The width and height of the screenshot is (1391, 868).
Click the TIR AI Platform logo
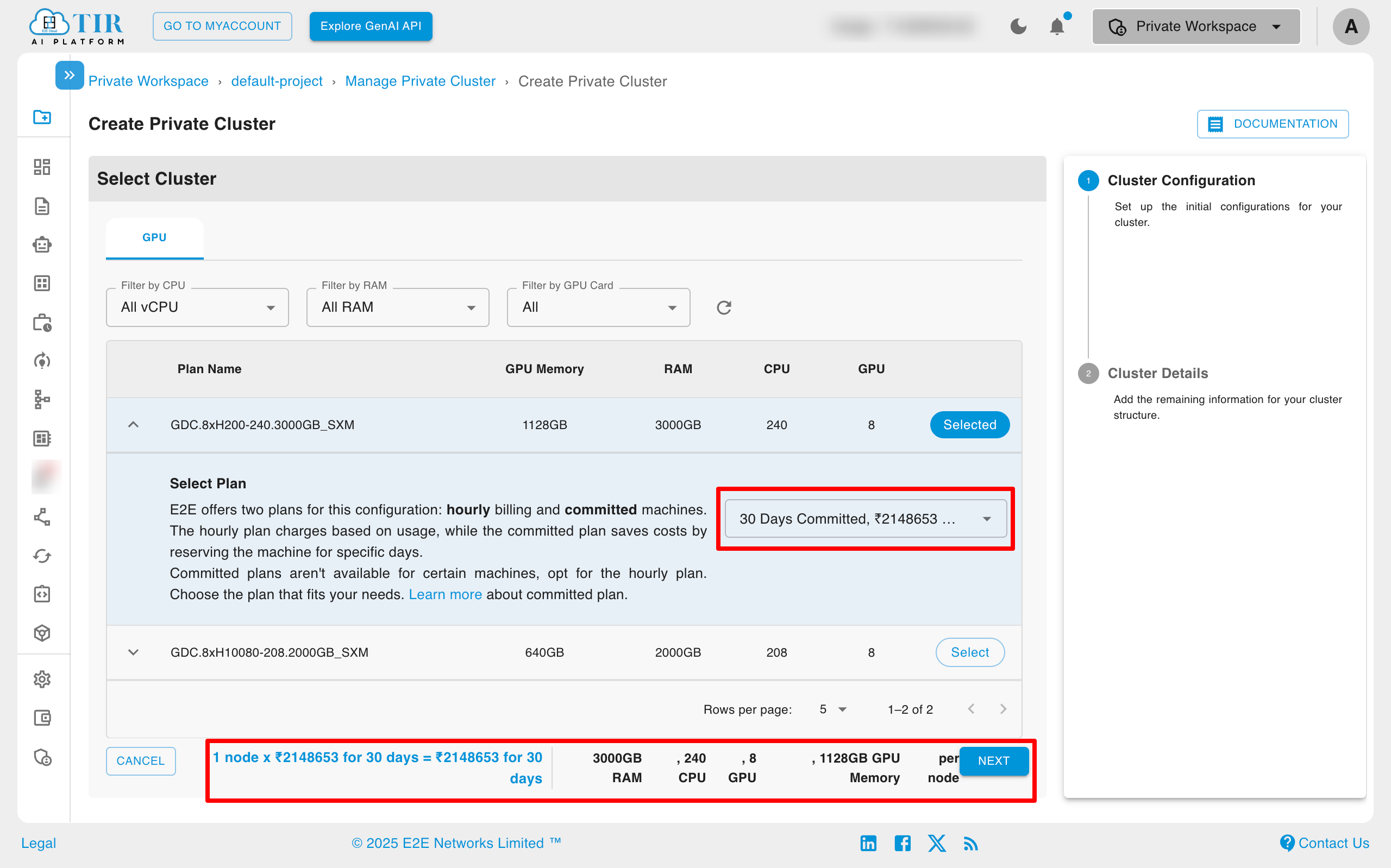[77, 27]
